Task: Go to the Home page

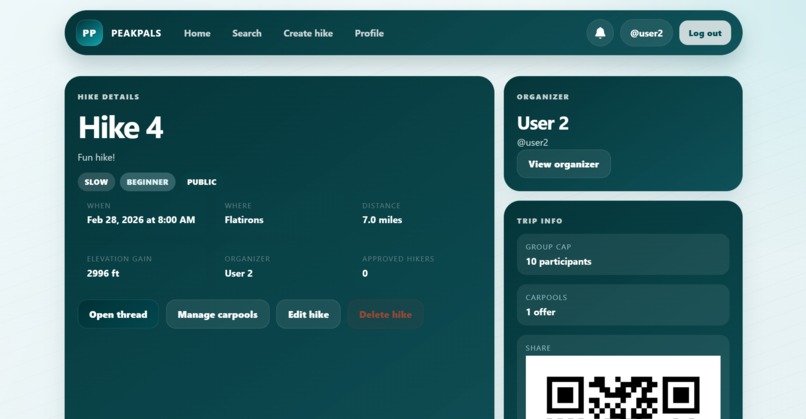Action: [x=197, y=33]
